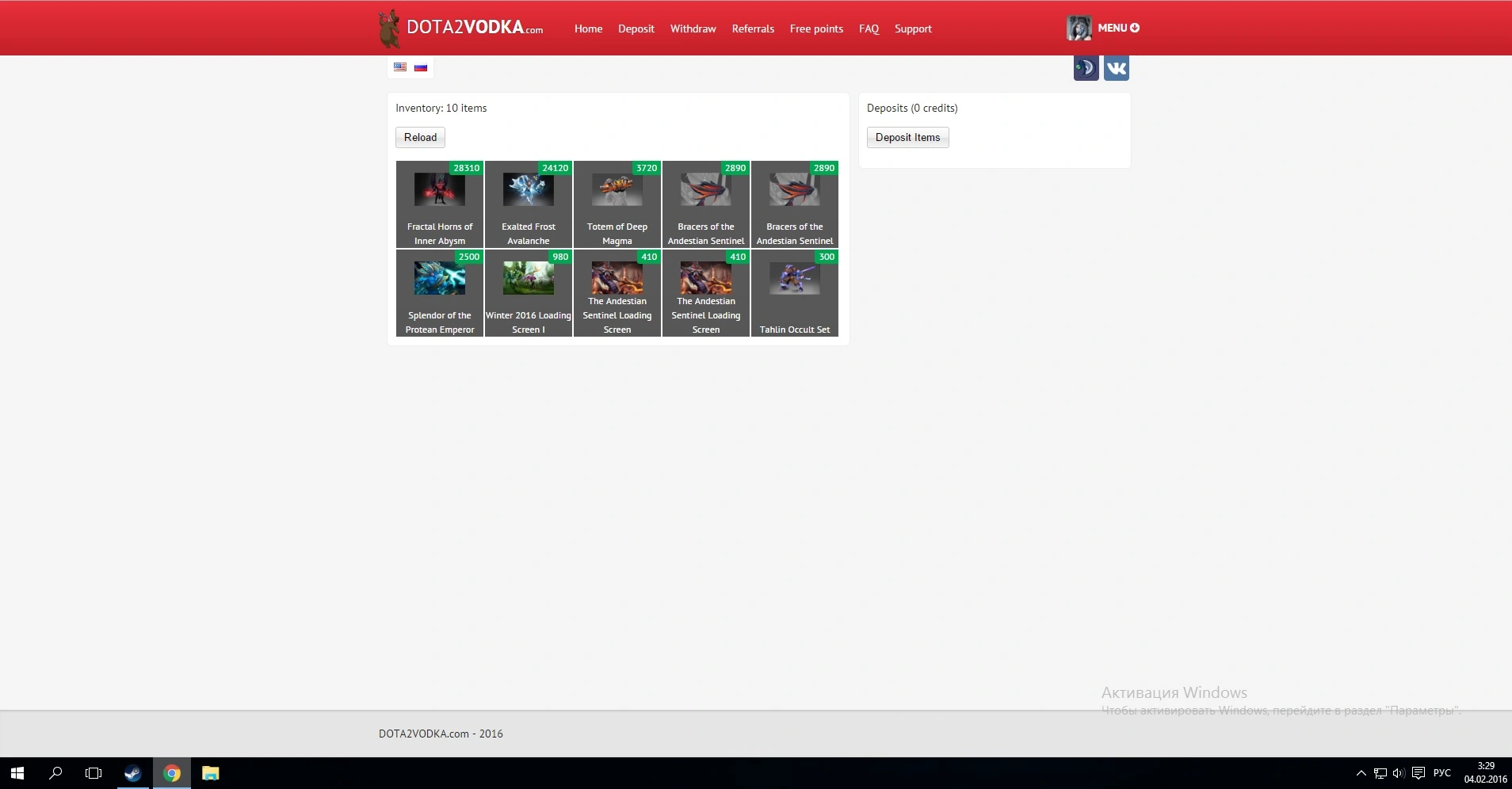The width and height of the screenshot is (1512, 789).
Task: Expand the MENU user dropdown
Action: tap(1118, 28)
